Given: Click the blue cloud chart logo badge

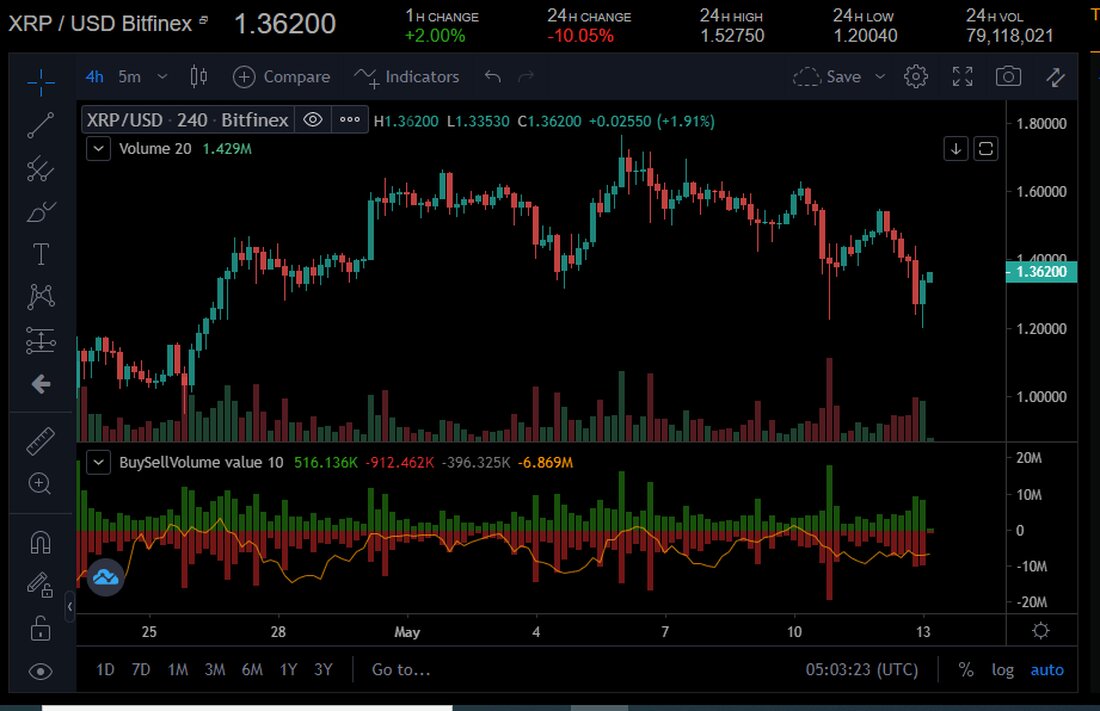Looking at the screenshot, I should tap(106, 577).
